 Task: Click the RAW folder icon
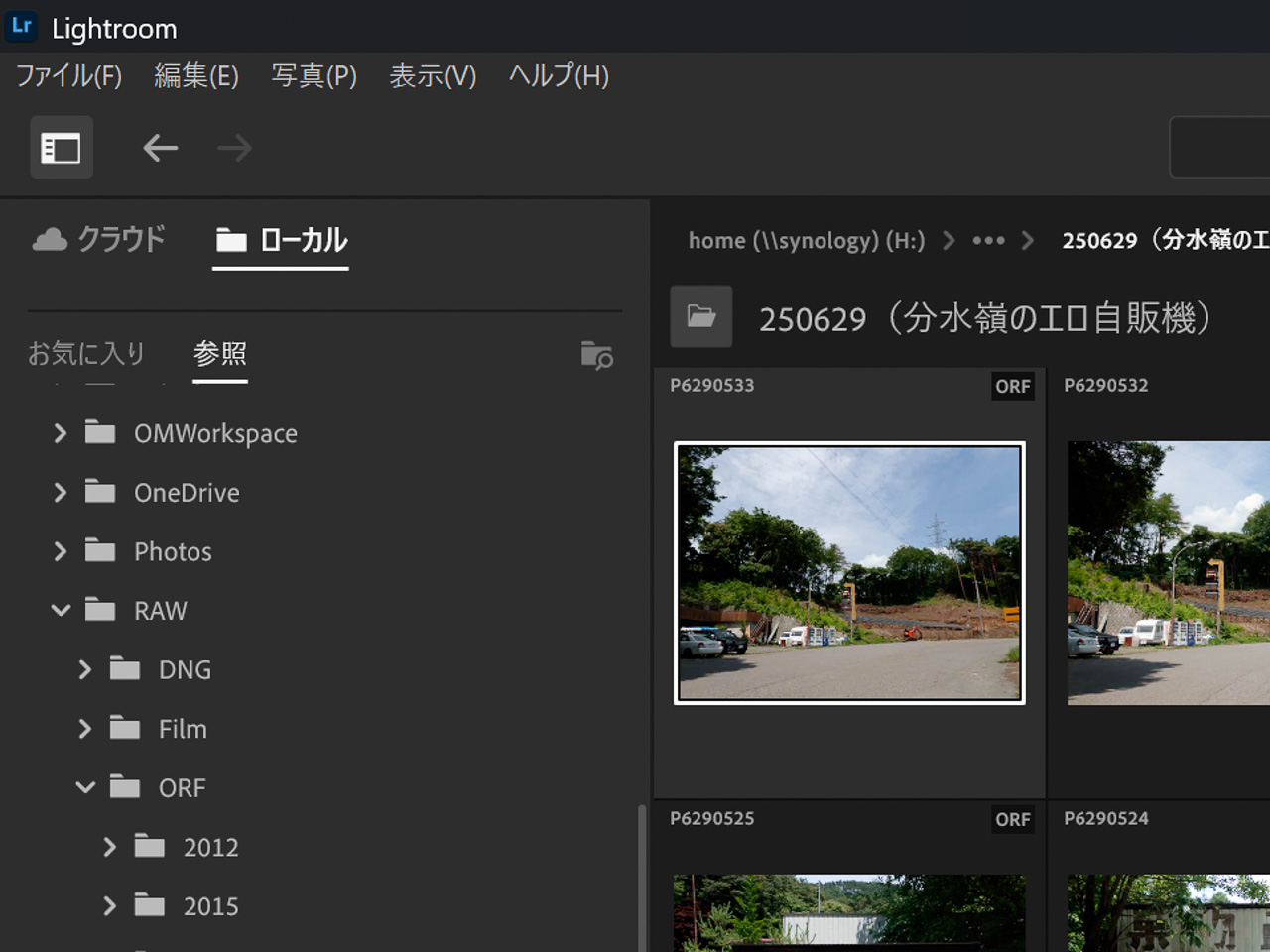(x=100, y=610)
